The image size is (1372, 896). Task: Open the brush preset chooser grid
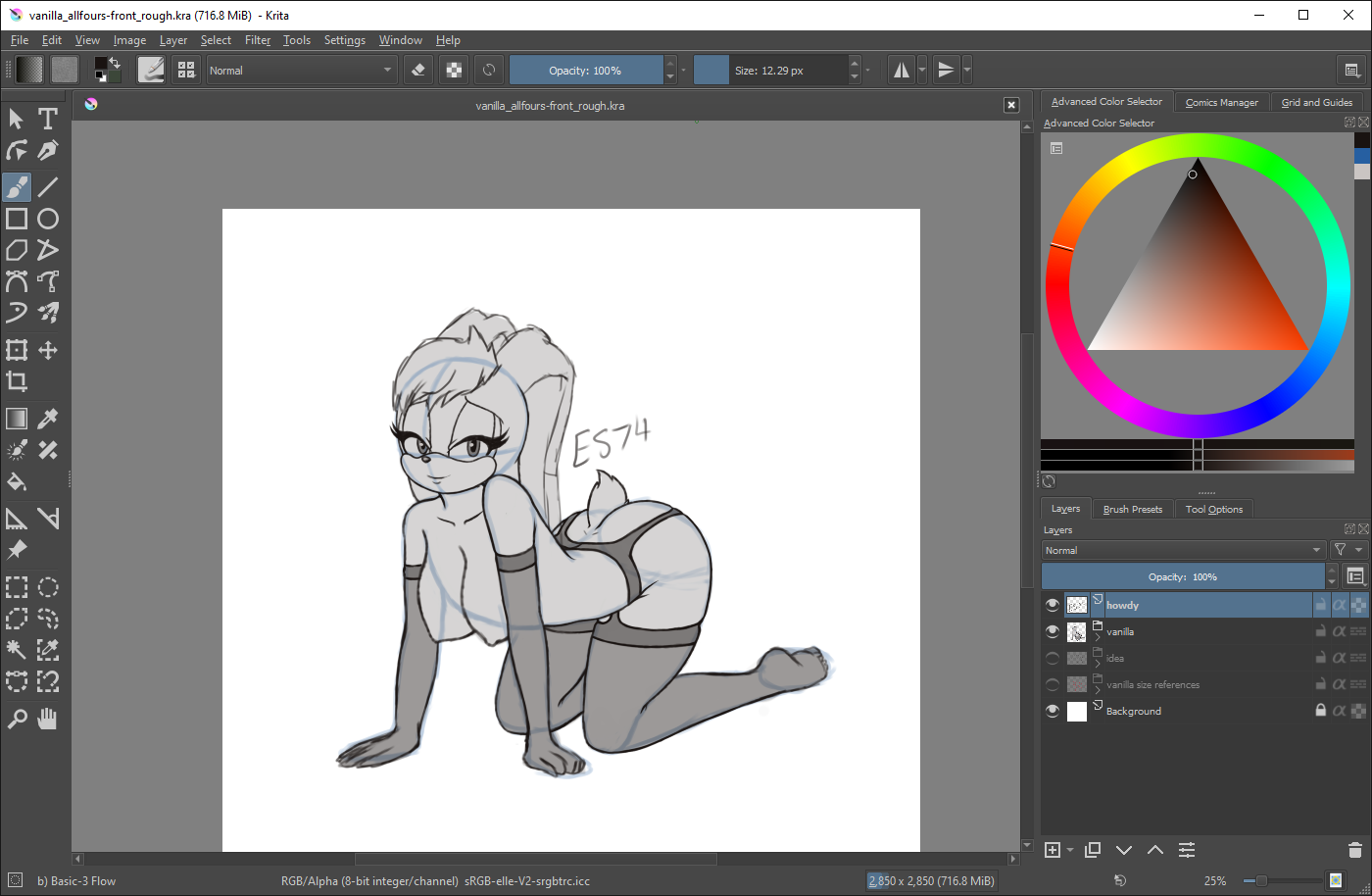pos(185,70)
